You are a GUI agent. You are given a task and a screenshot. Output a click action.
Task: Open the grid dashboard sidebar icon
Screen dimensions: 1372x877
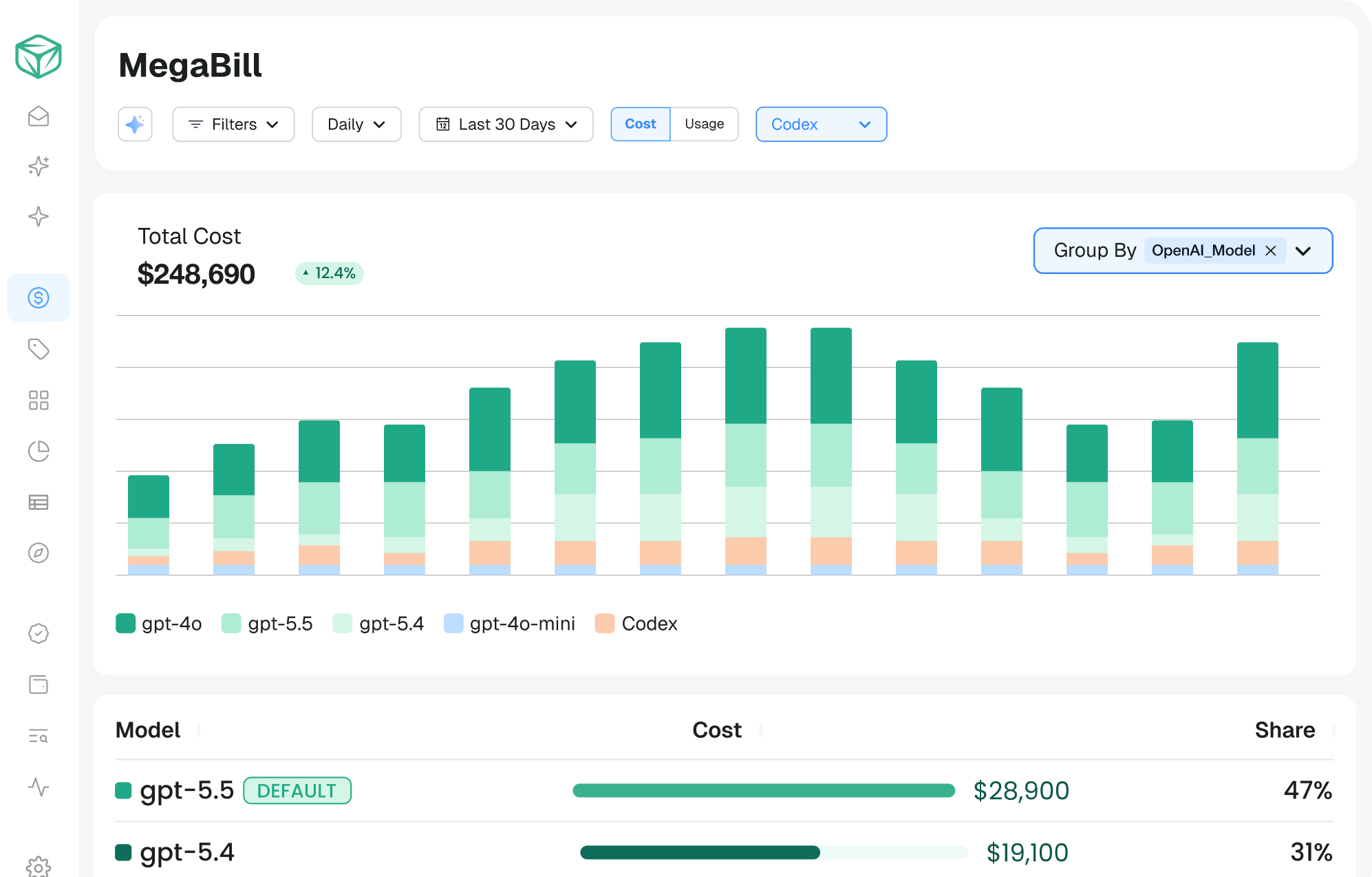tap(39, 400)
